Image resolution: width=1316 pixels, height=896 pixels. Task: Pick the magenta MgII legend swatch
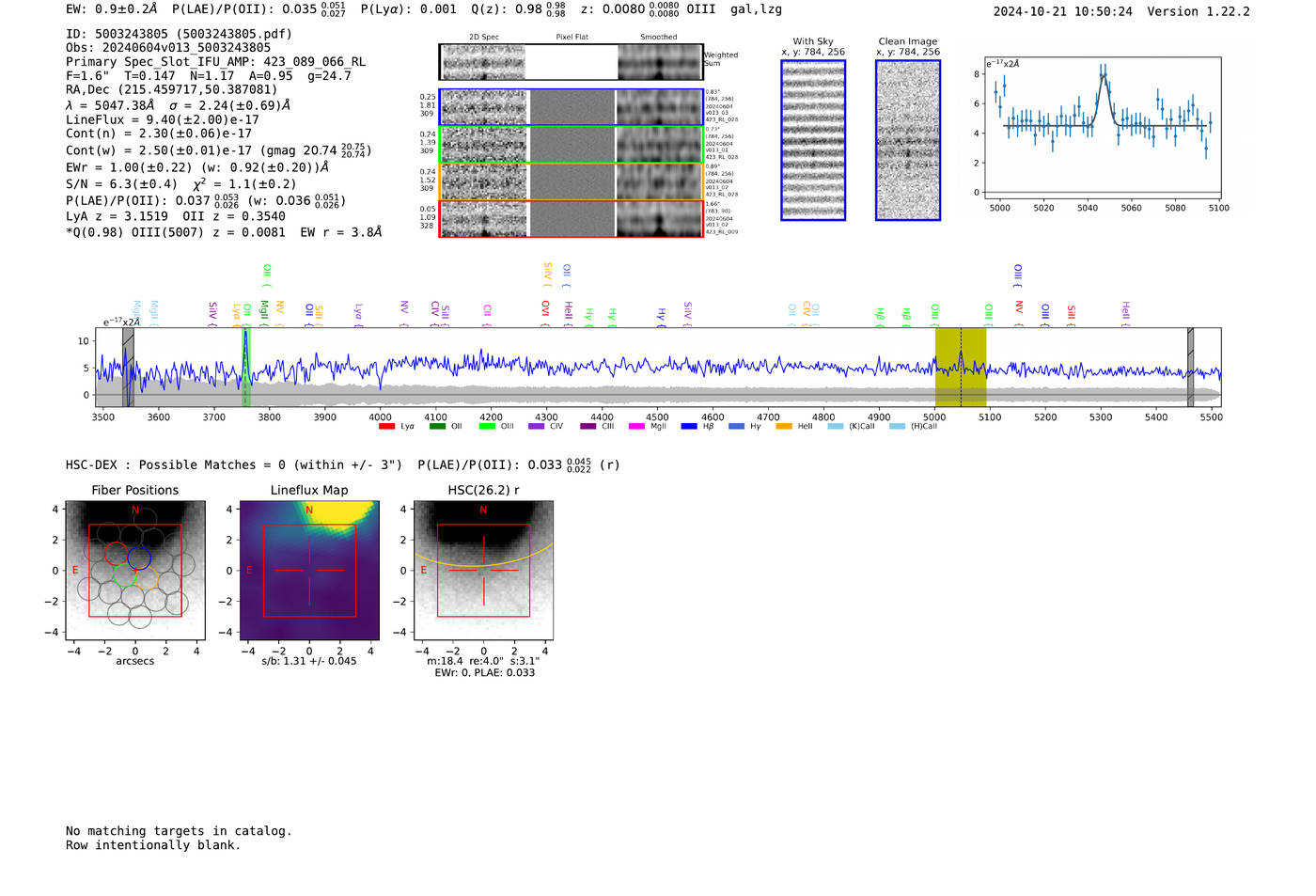click(x=637, y=427)
